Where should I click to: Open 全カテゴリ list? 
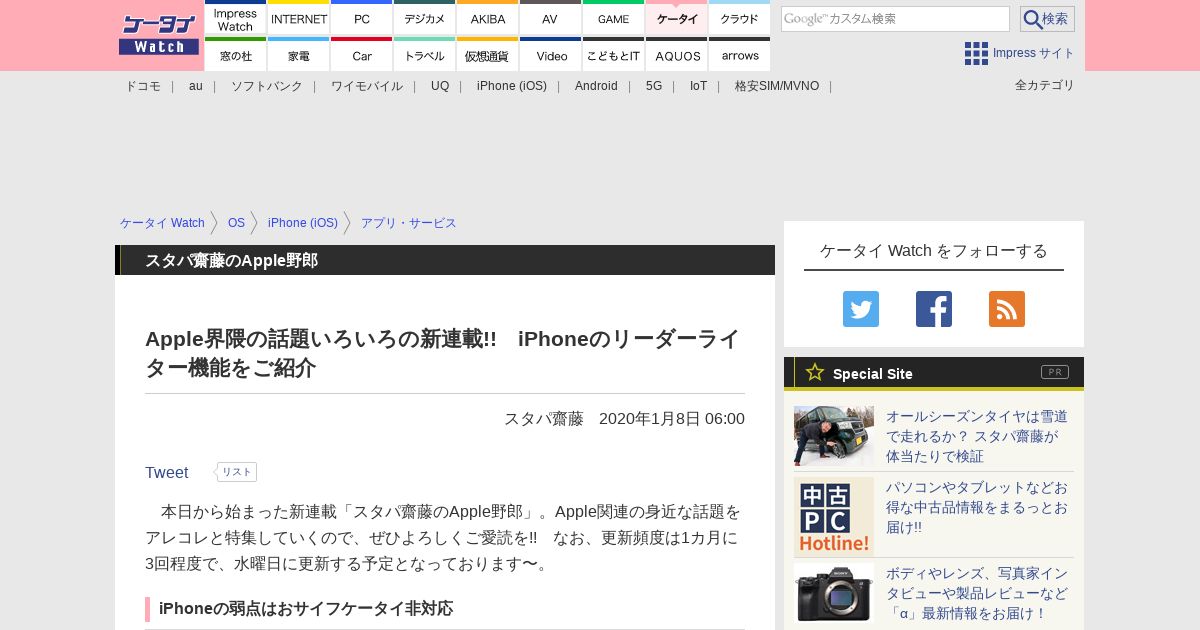[1045, 85]
